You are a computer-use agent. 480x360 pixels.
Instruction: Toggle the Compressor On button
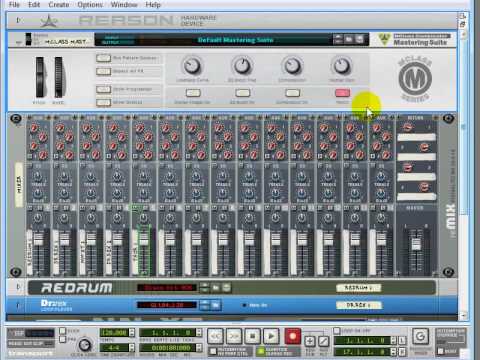(292, 93)
